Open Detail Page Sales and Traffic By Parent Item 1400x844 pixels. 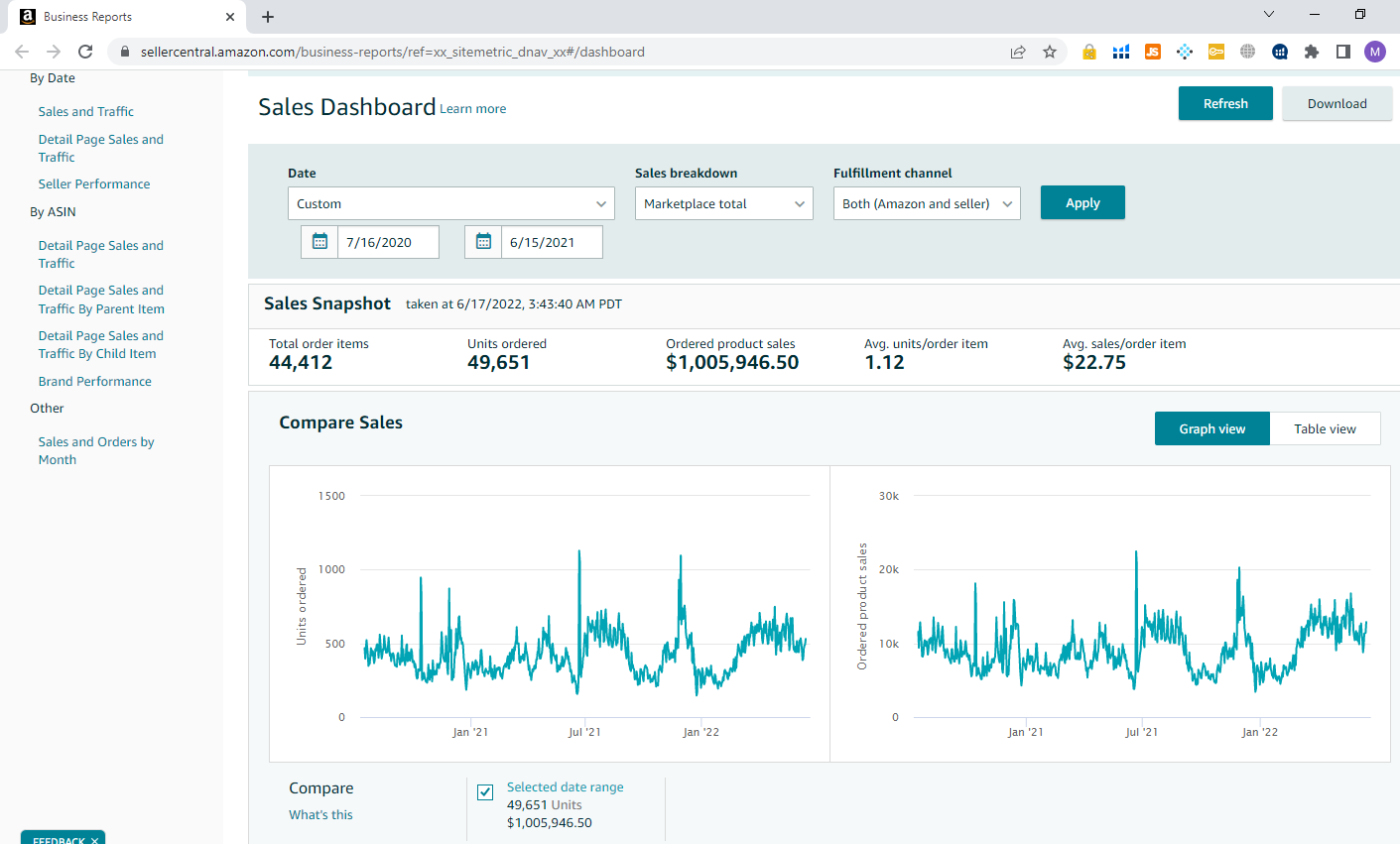101,300
